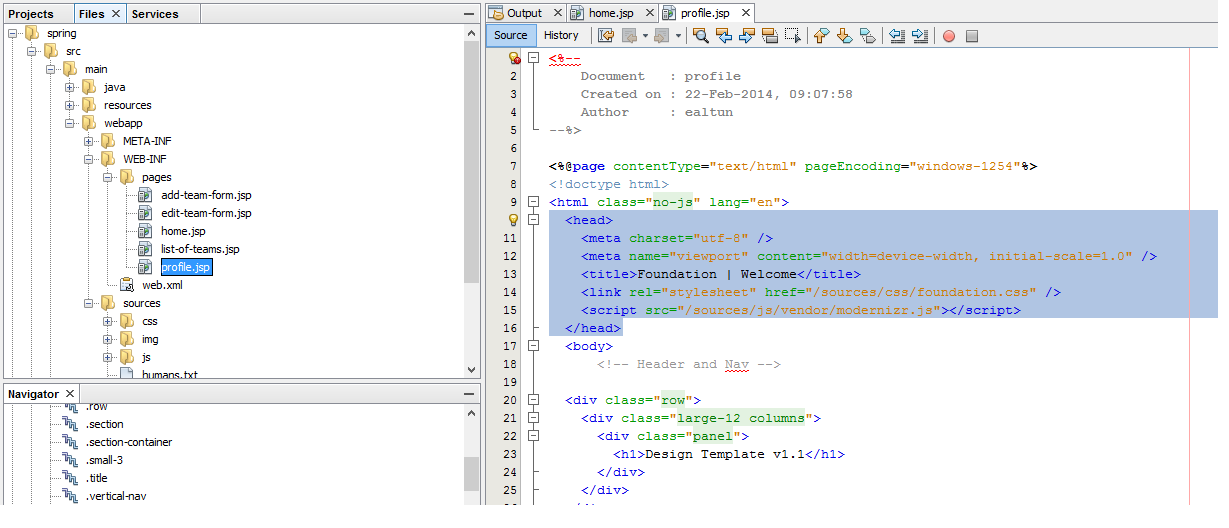Click the css folder icon

coord(127,321)
